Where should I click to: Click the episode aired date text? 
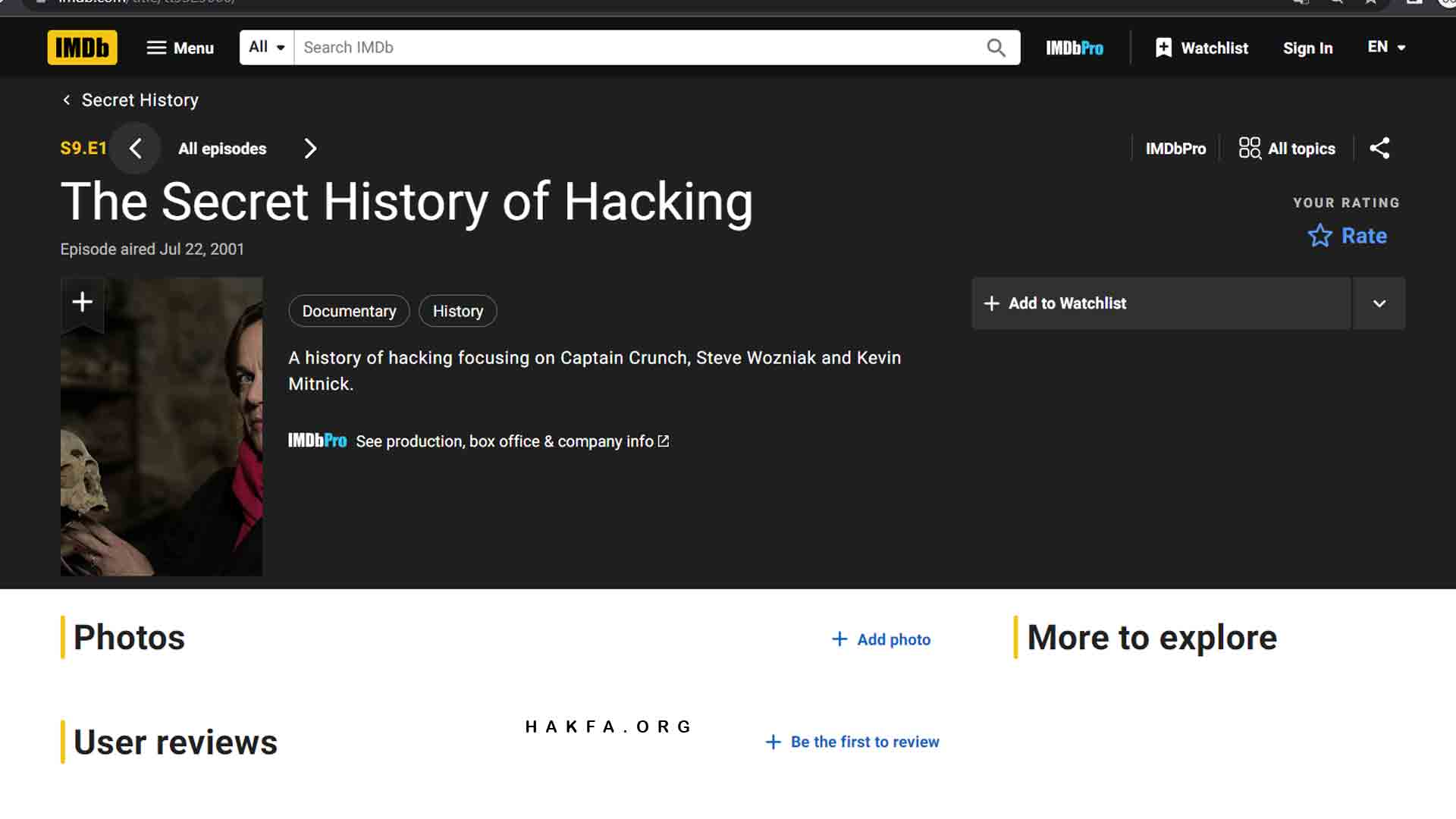[x=152, y=249]
